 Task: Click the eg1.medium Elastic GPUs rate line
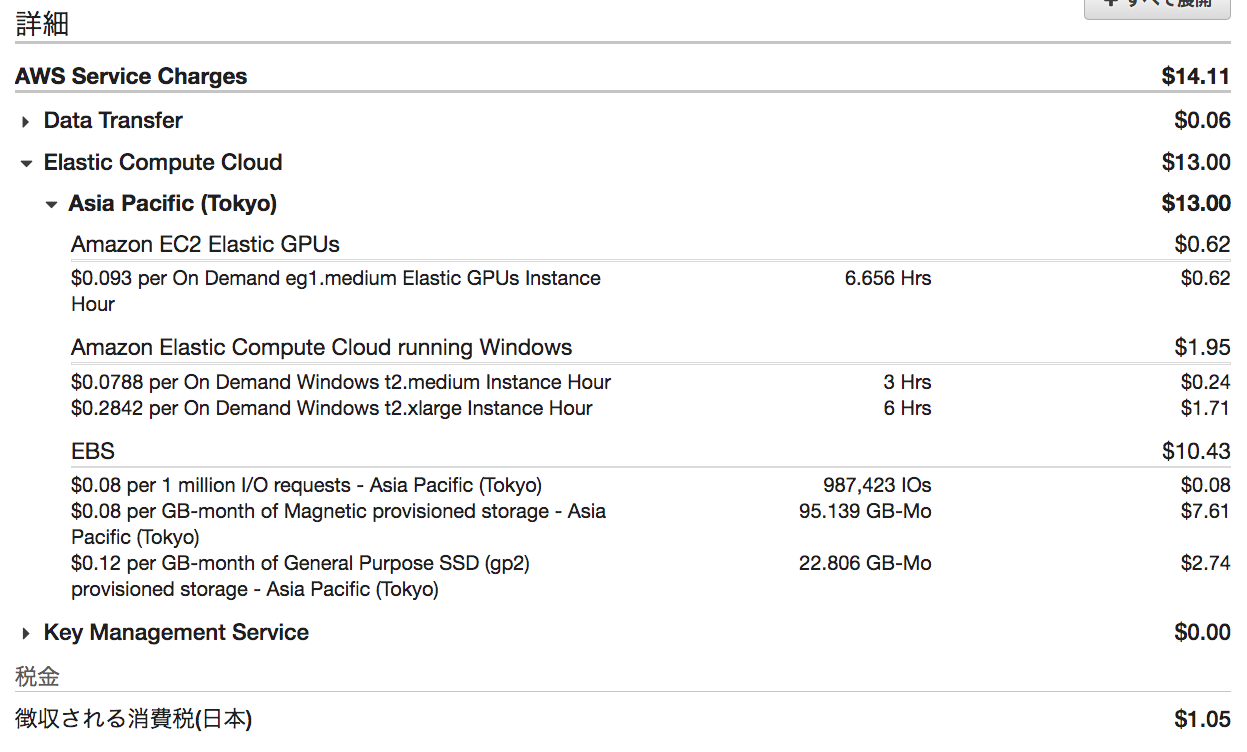(336, 291)
